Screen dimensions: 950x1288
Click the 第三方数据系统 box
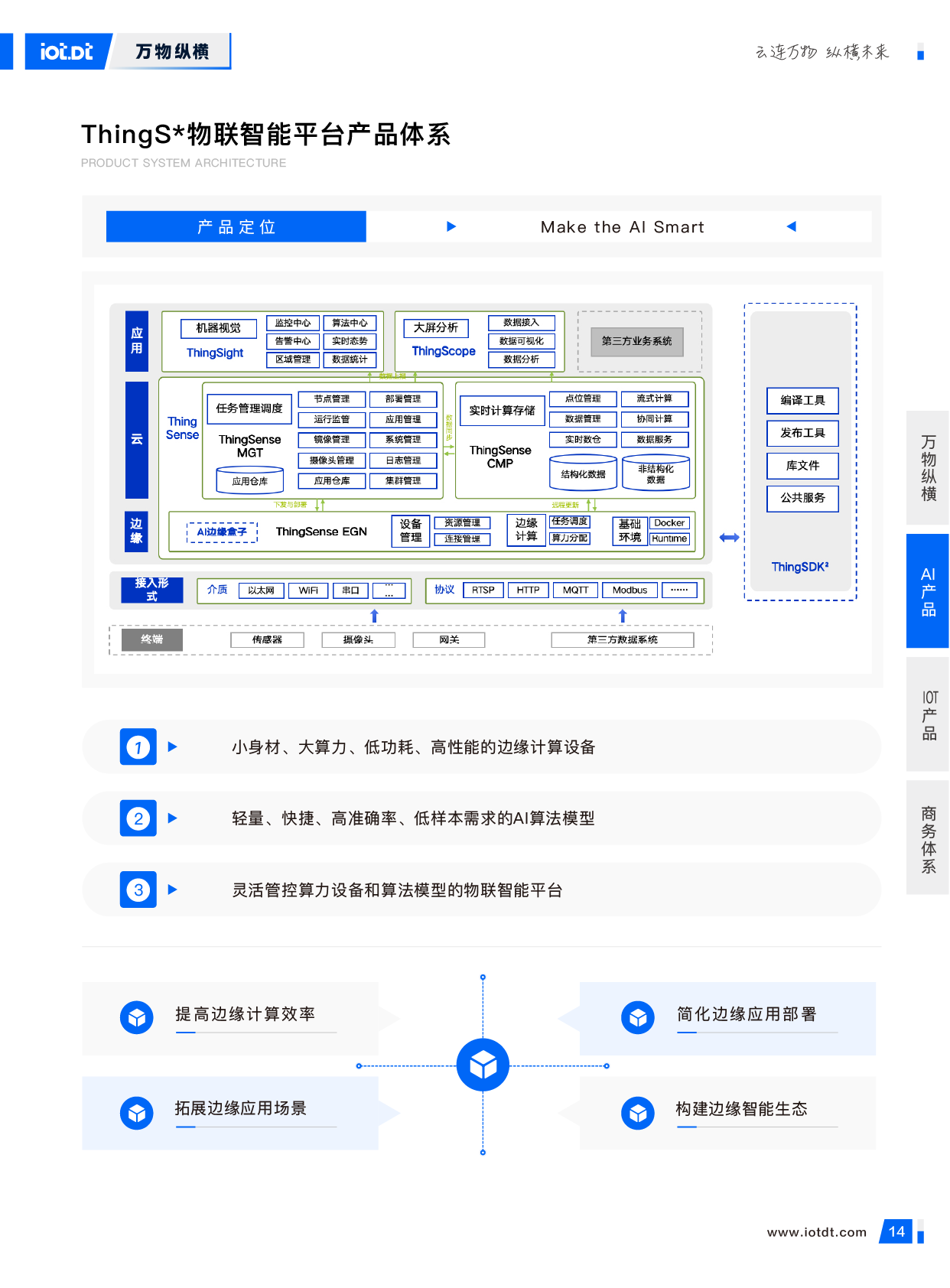point(623,640)
